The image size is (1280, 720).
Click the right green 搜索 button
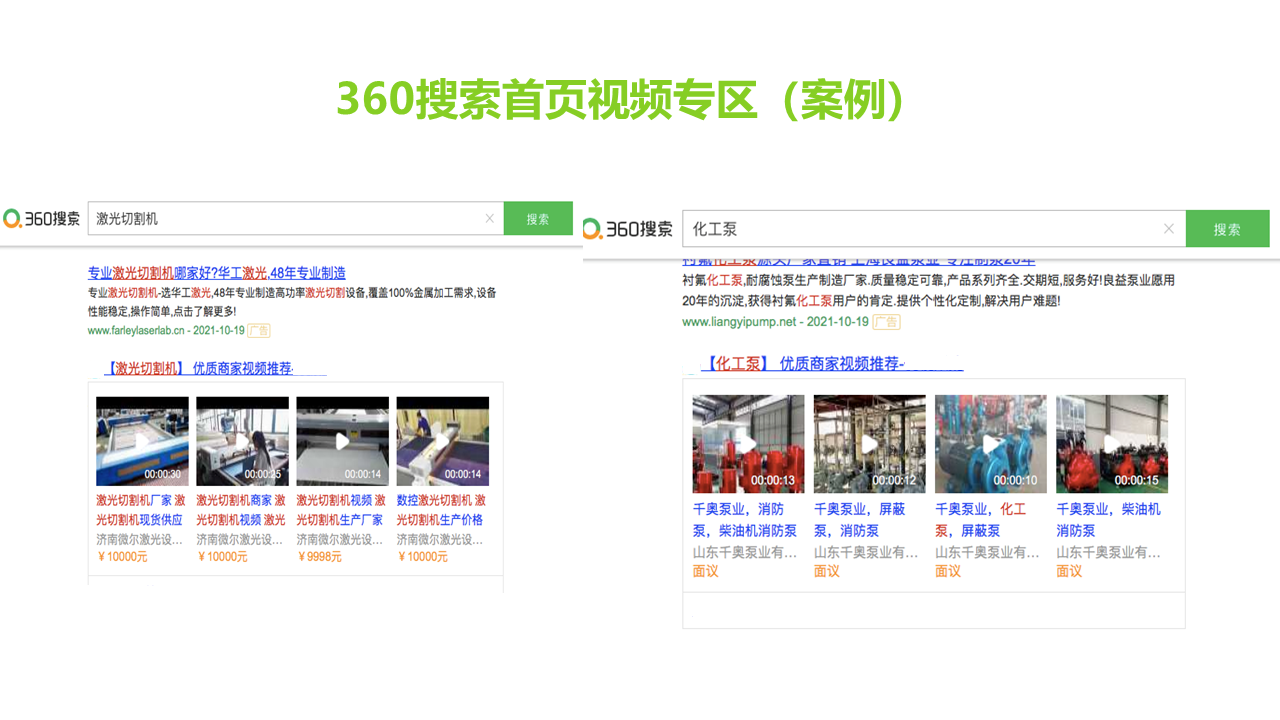[1228, 228]
